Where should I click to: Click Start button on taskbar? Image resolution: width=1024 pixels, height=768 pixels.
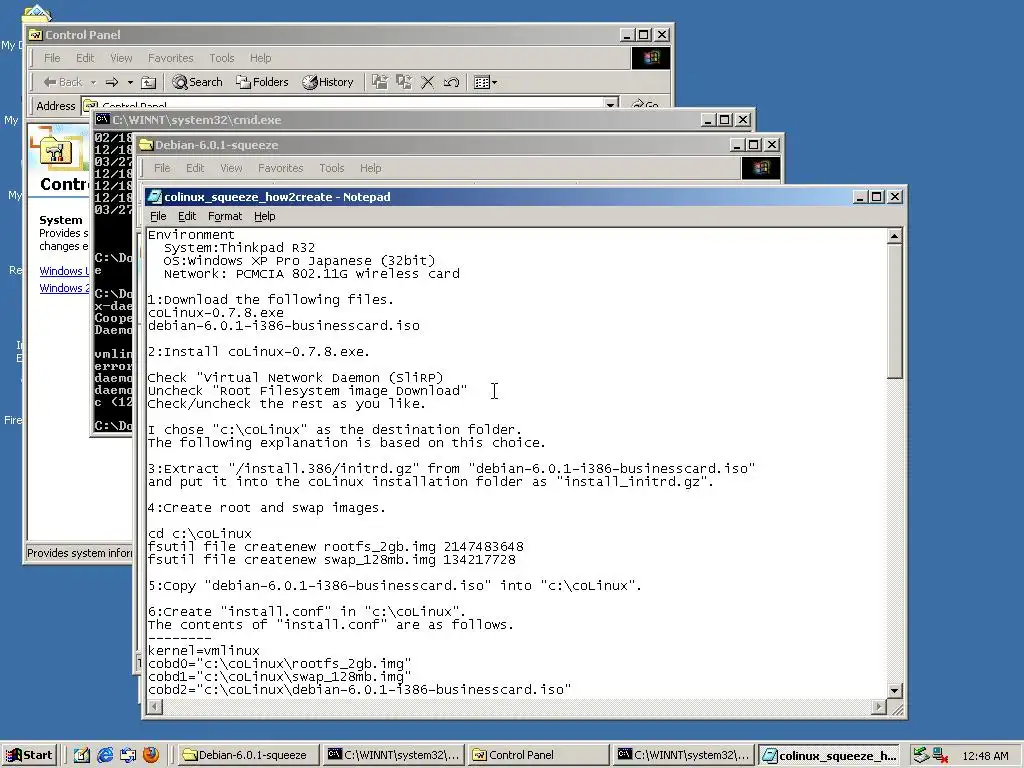point(31,755)
